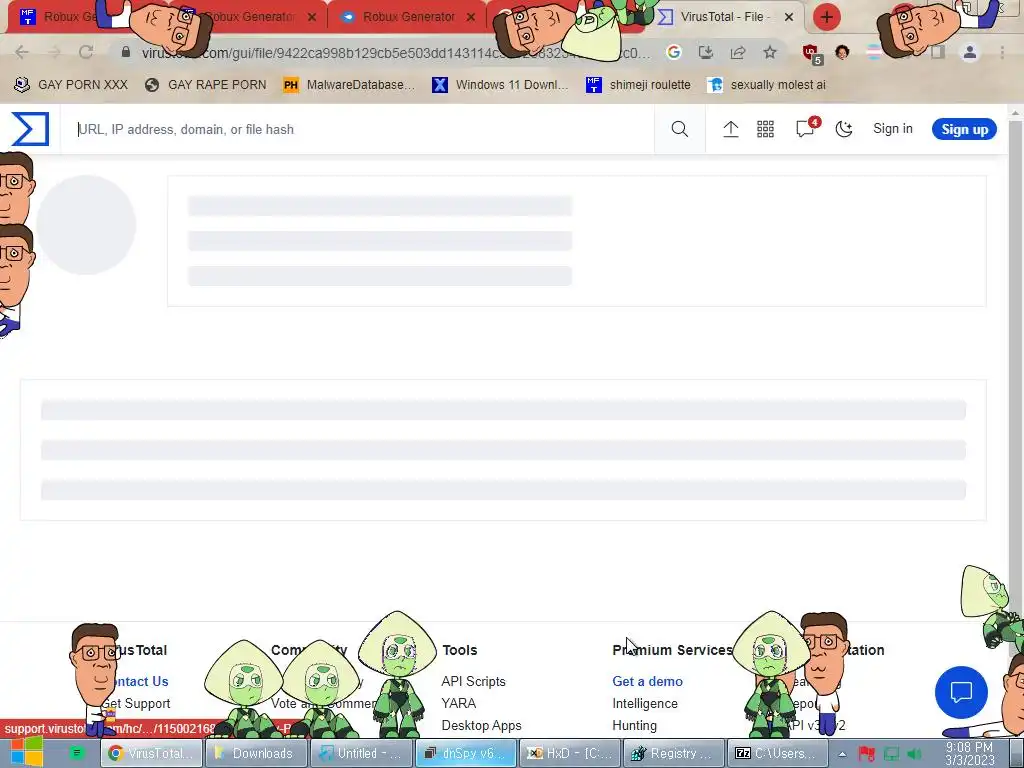The image size is (1024, 768).
Task: Go back with the browser back arrow
Action: point(22,52)
